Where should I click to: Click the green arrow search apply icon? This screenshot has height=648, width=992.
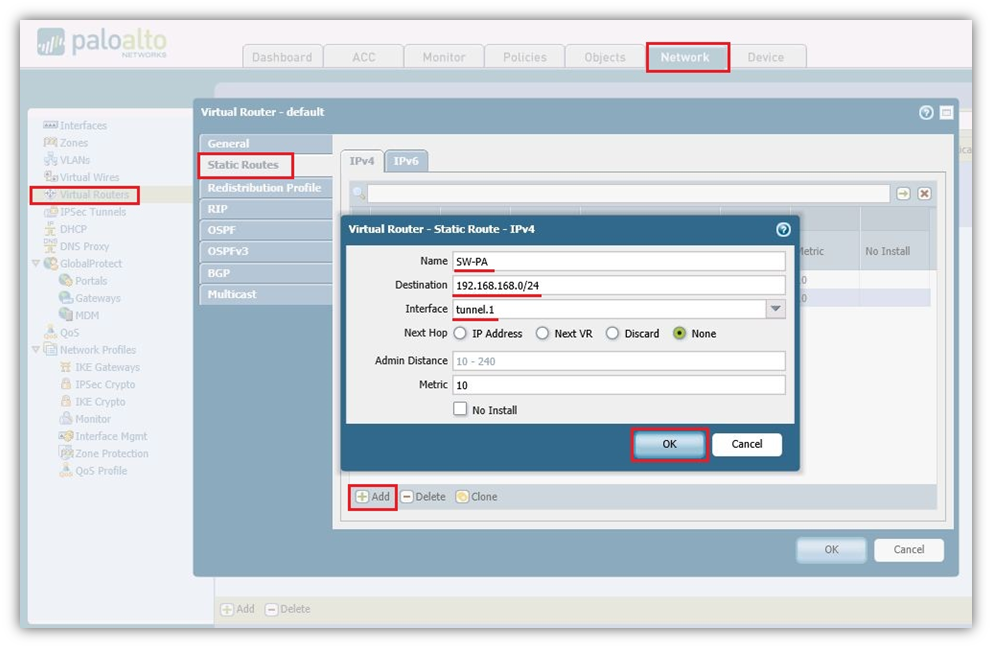tap(903, 194)
